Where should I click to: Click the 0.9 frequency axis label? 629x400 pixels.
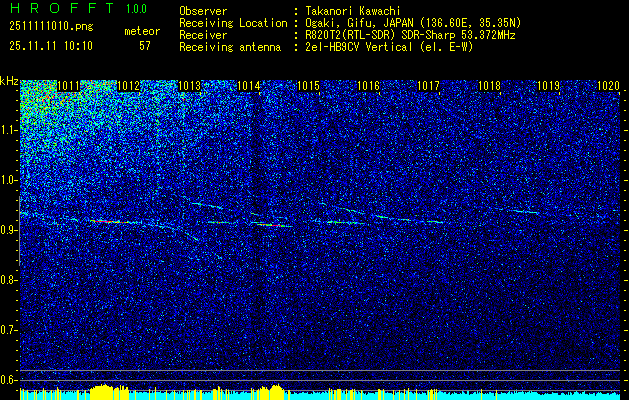pyautogui.click(x=9, y=230)
